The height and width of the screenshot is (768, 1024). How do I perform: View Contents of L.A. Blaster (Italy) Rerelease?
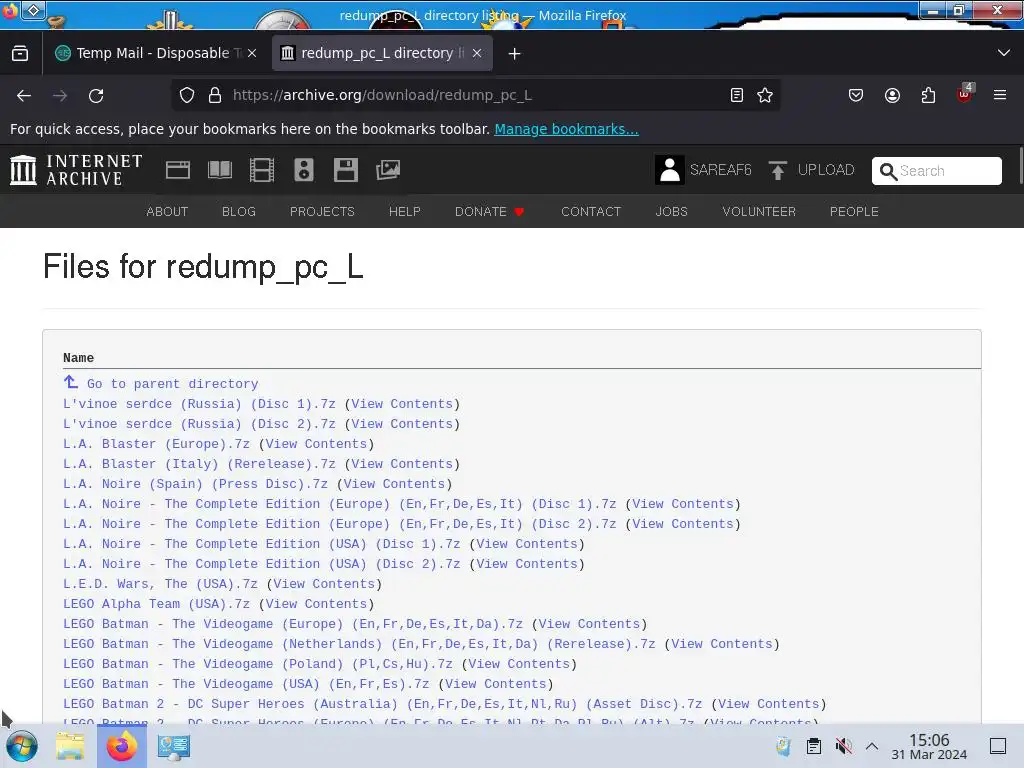coord(402,464)
